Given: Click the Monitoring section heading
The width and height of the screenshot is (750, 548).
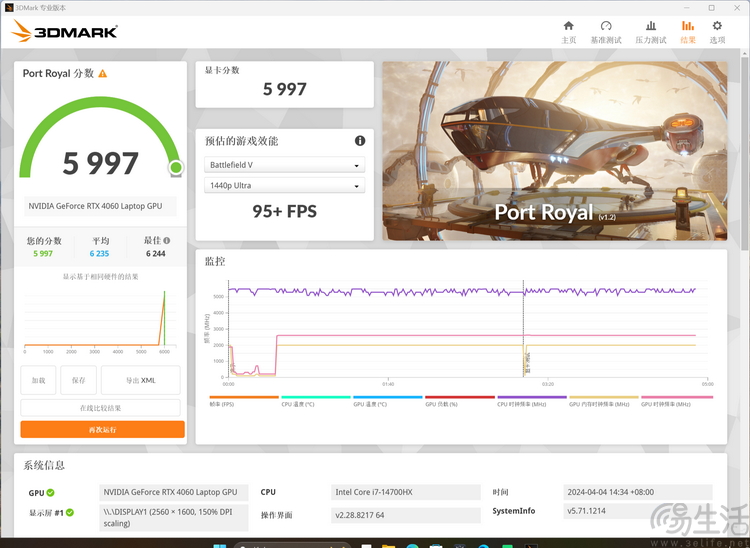Looking at the screenshot, I should (x=215, y=261).
